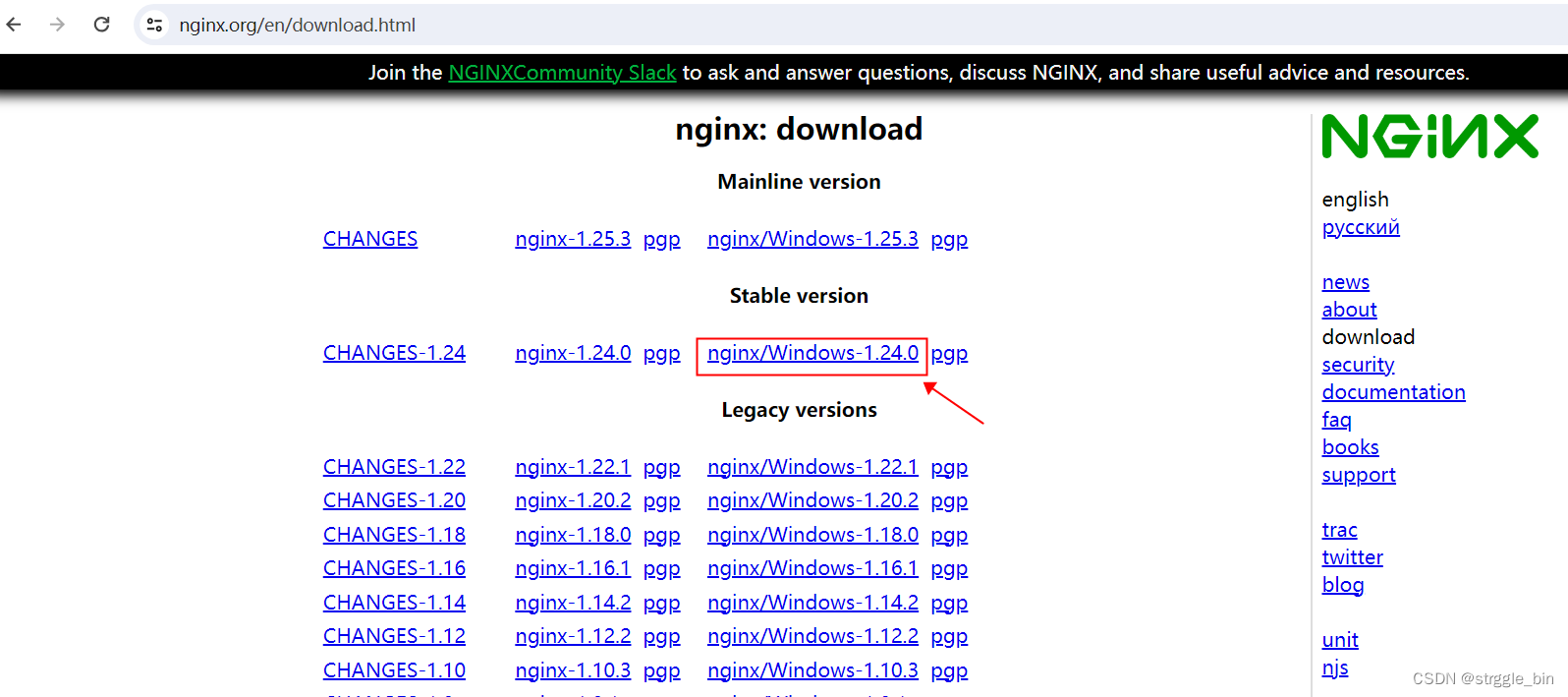Screen dimensions: 1568x697
Task: Download nginx/Windows-1.16.1
Action: click(812, 568)
